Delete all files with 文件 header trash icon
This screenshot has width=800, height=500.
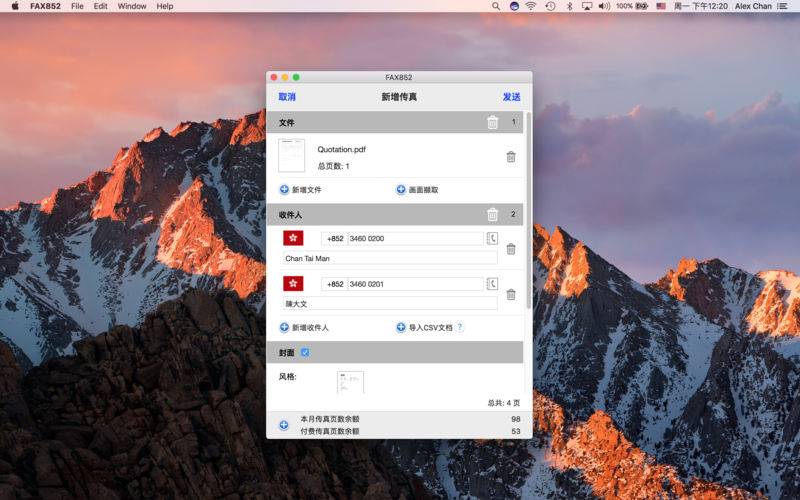tap(492, 123)
